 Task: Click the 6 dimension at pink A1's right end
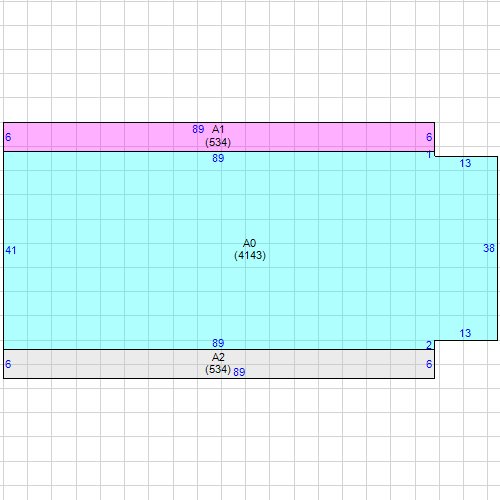(x=429, y=137)
